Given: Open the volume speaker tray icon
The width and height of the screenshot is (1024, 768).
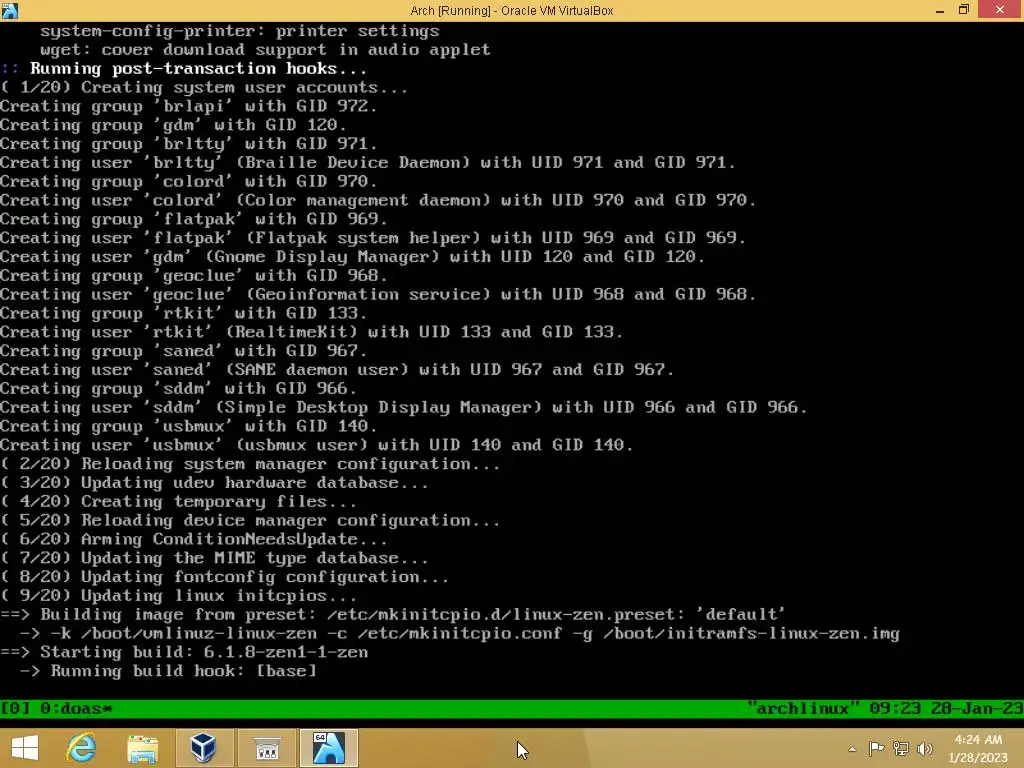Looking at the screenshot, I should [x=925, y=748].
